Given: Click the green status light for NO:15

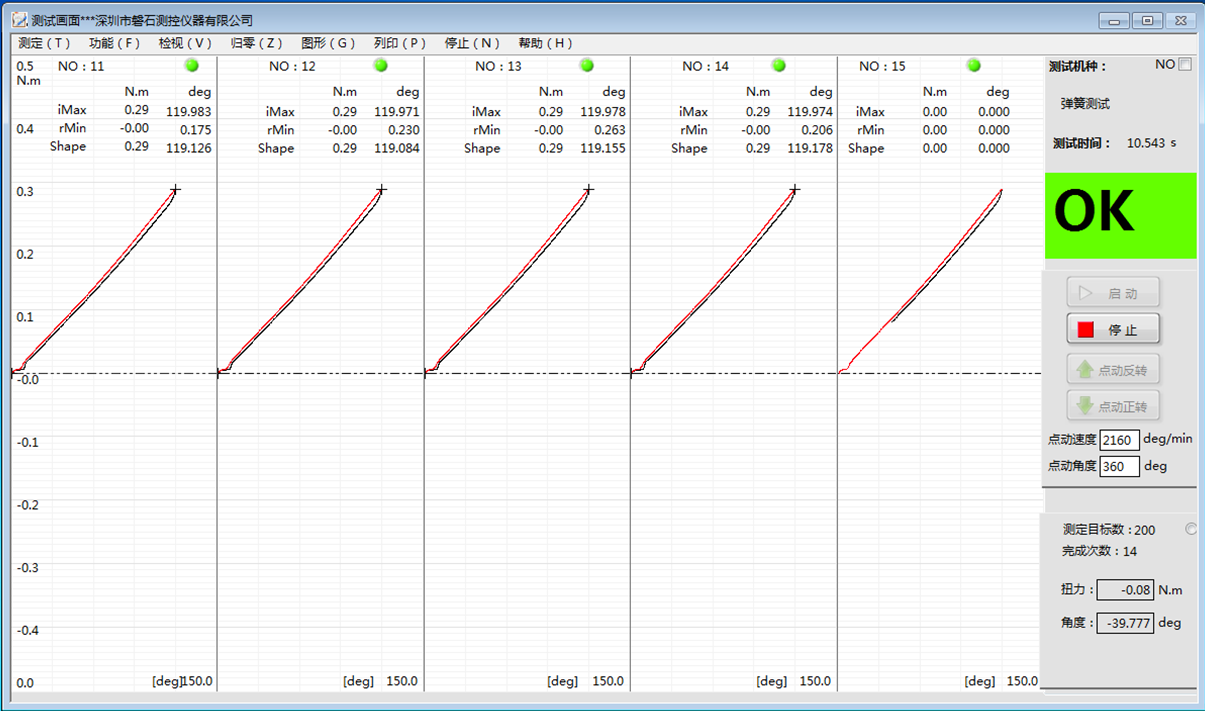Looking at the screenshot, I should pyautogui.click(x=974, y=65).
